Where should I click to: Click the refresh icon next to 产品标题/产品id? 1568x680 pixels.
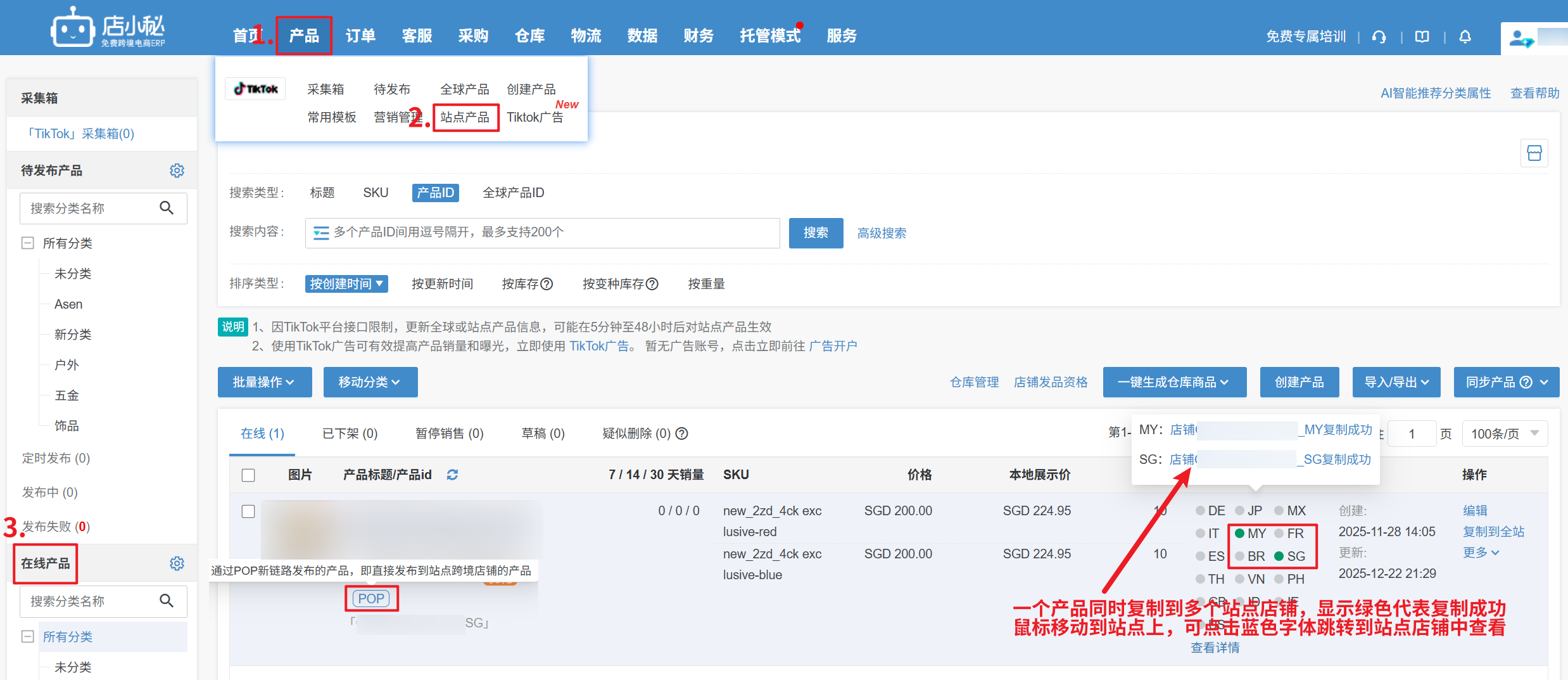coord(452,475)
